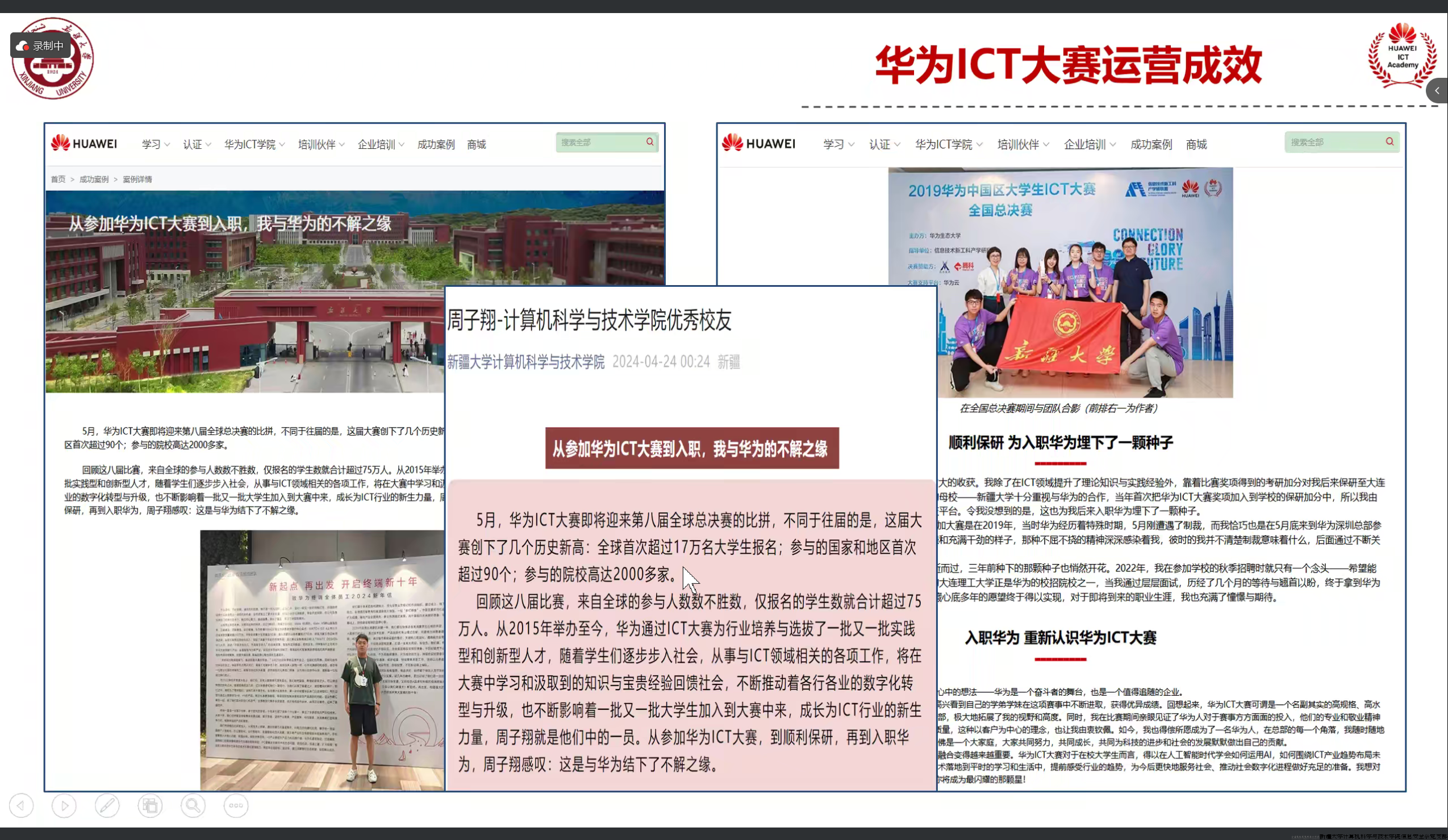Open the slide sorter view icon
Screen dimensions: 1448x840
[x=150, y=805]
